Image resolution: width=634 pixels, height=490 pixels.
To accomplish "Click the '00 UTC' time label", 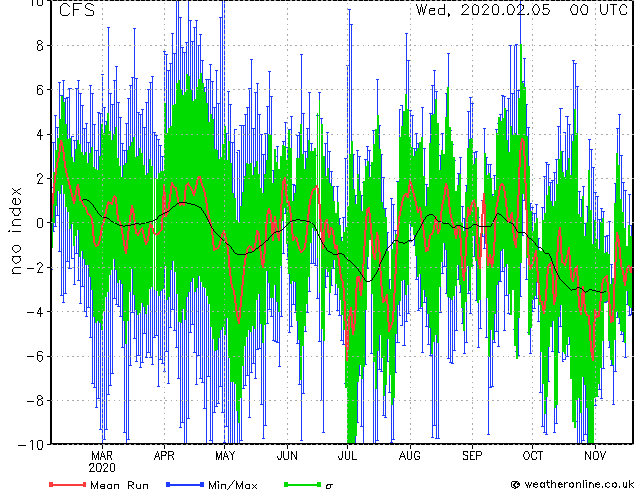I will (598, 10).
